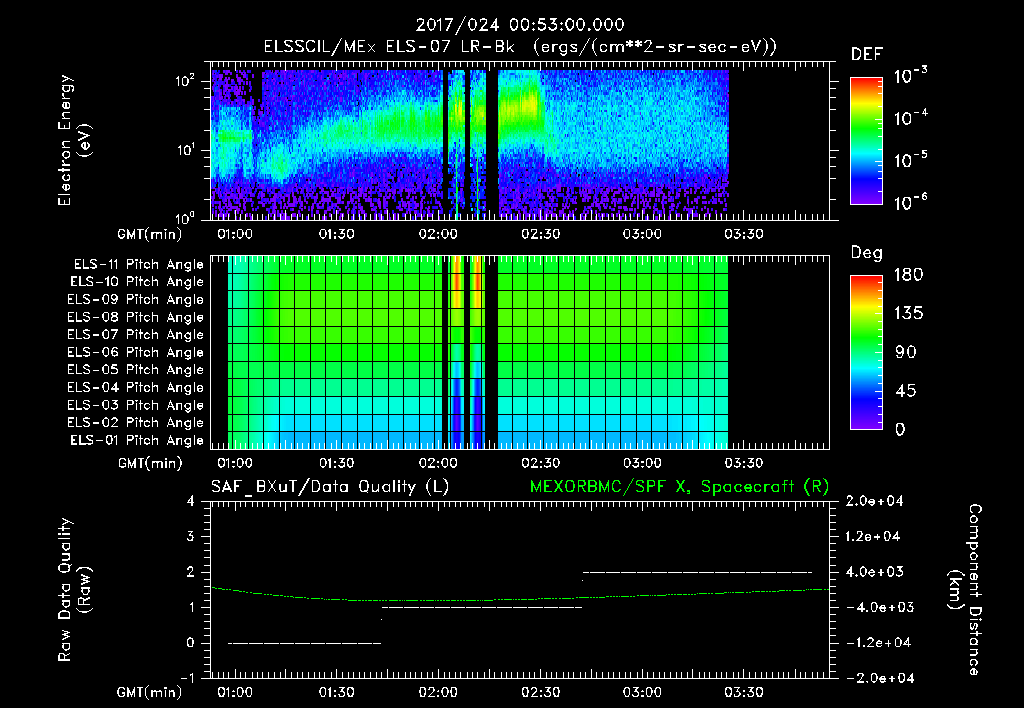This screenshot has width=1024, height=708.
Task: Select the ELS-03 Pitch Angle row label
Action: click(x=135, y=405)
